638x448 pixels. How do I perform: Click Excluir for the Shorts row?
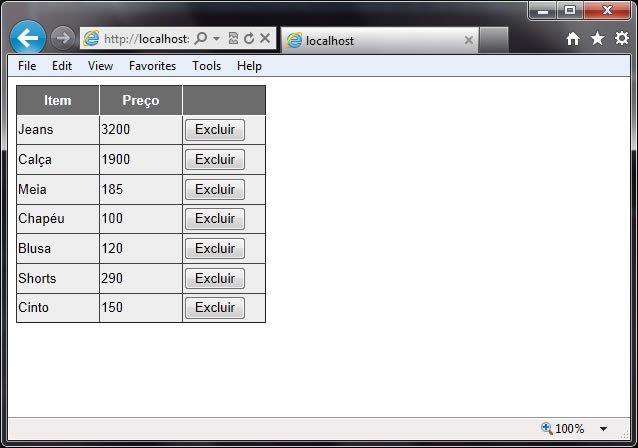[215, 278]
